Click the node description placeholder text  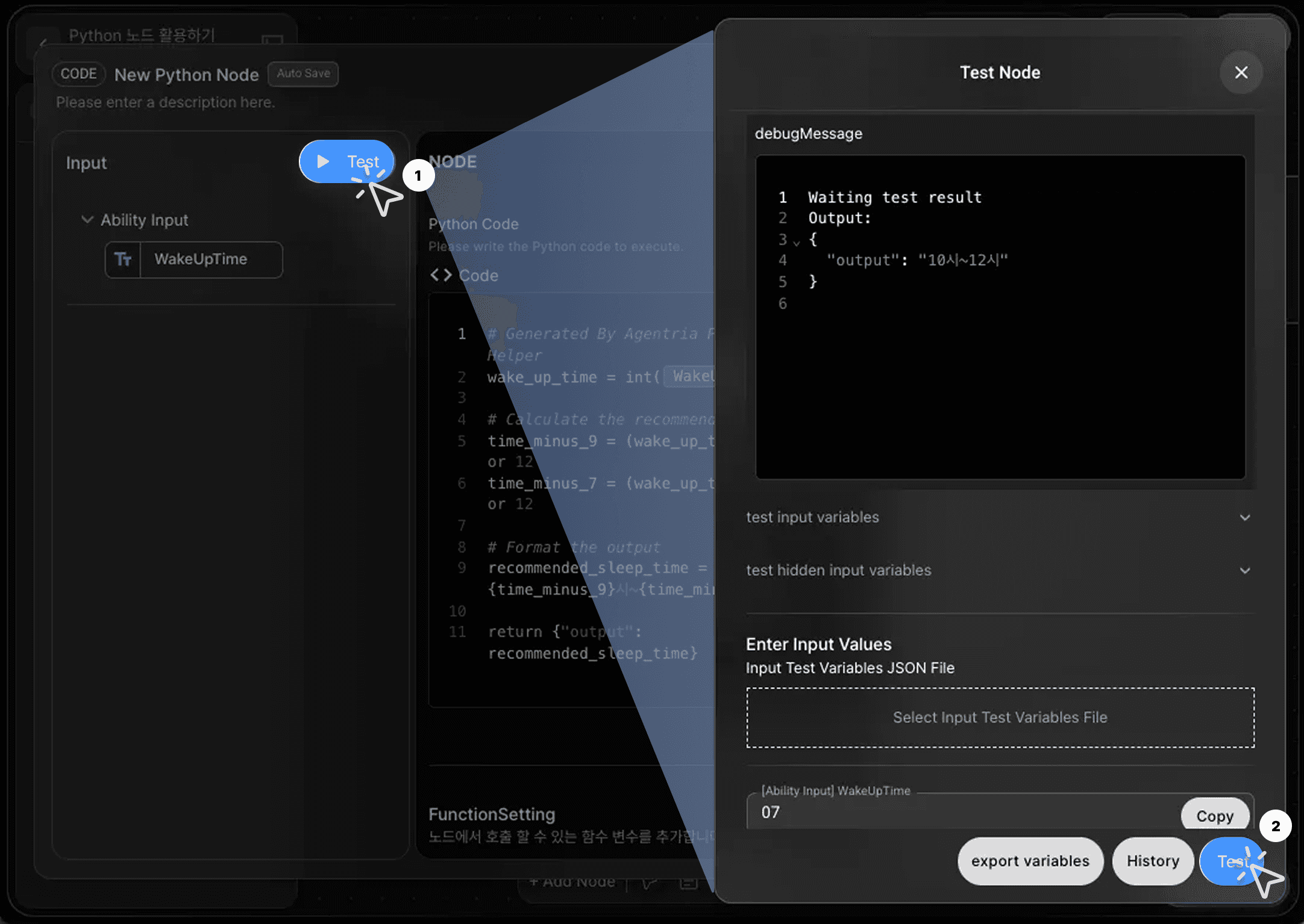point(165,102)
